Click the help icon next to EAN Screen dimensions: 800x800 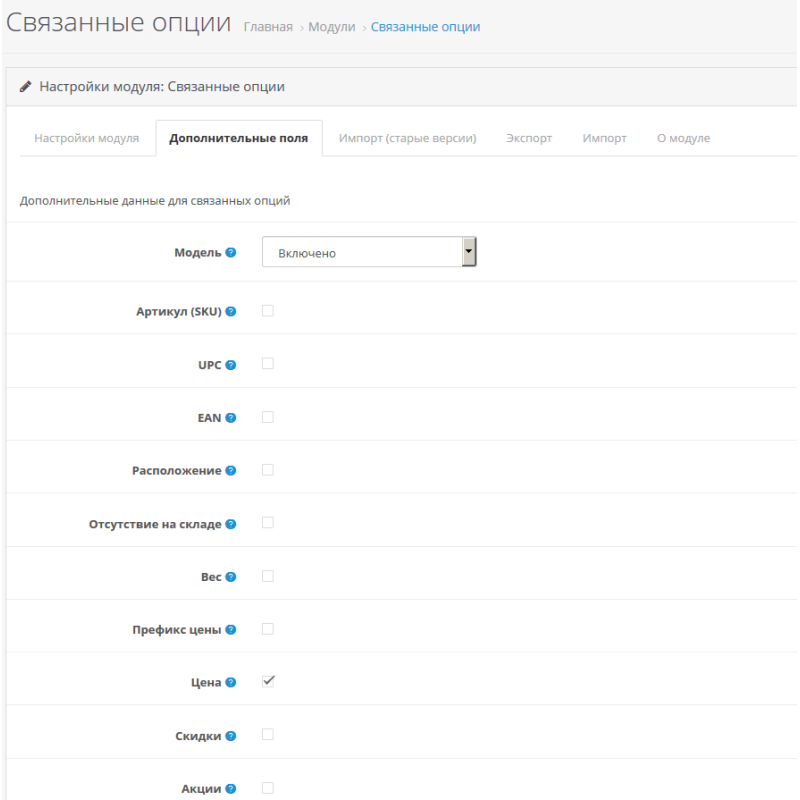[x=231, y=418]
